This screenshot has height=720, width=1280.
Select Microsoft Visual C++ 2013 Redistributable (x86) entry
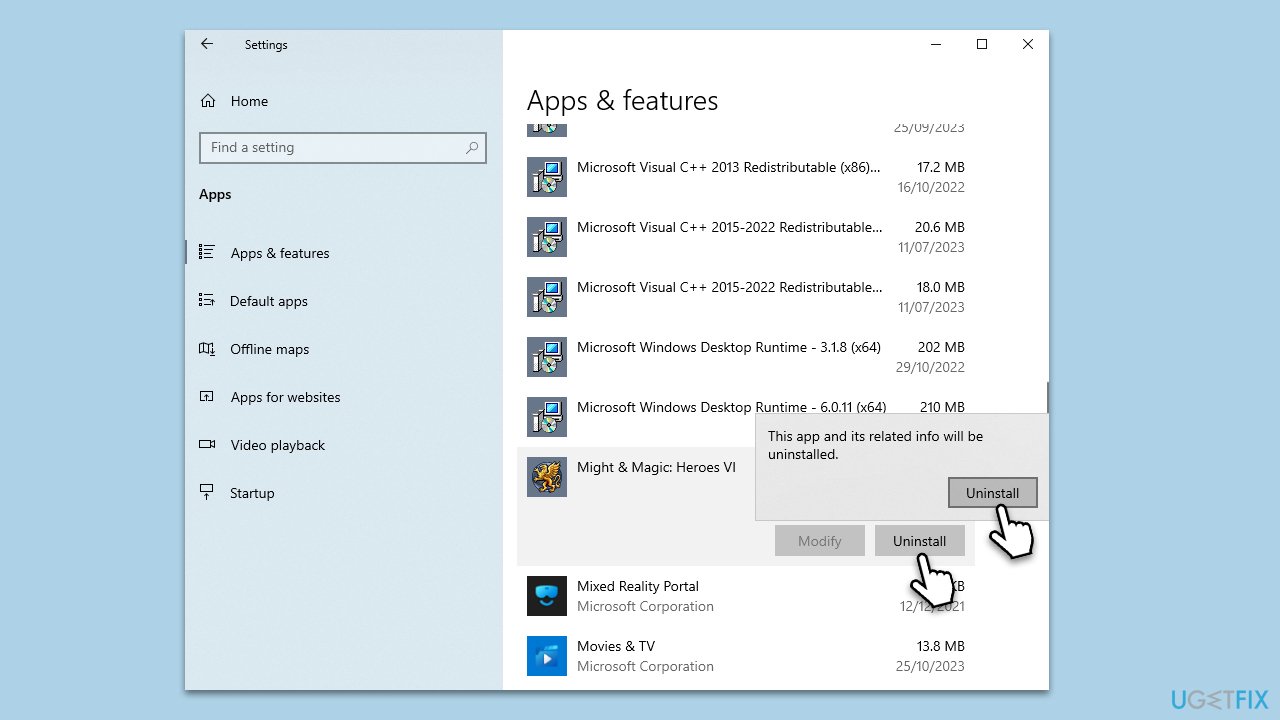729,167
